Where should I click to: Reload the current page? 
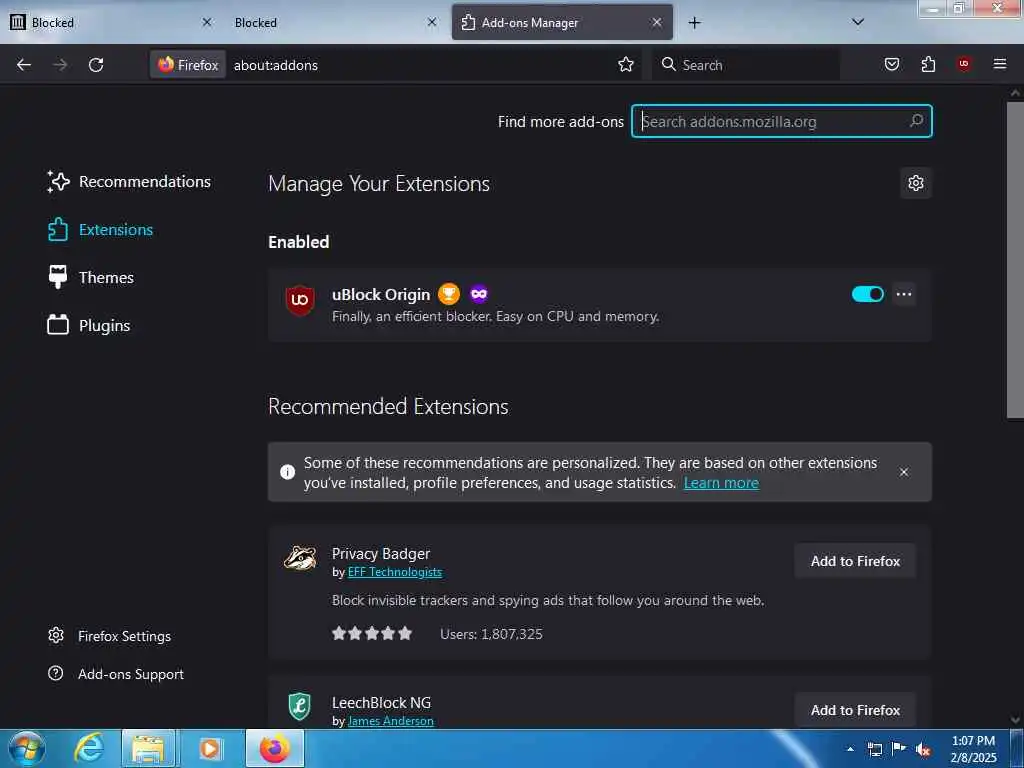pyautogui.click(x=96, y=65)
